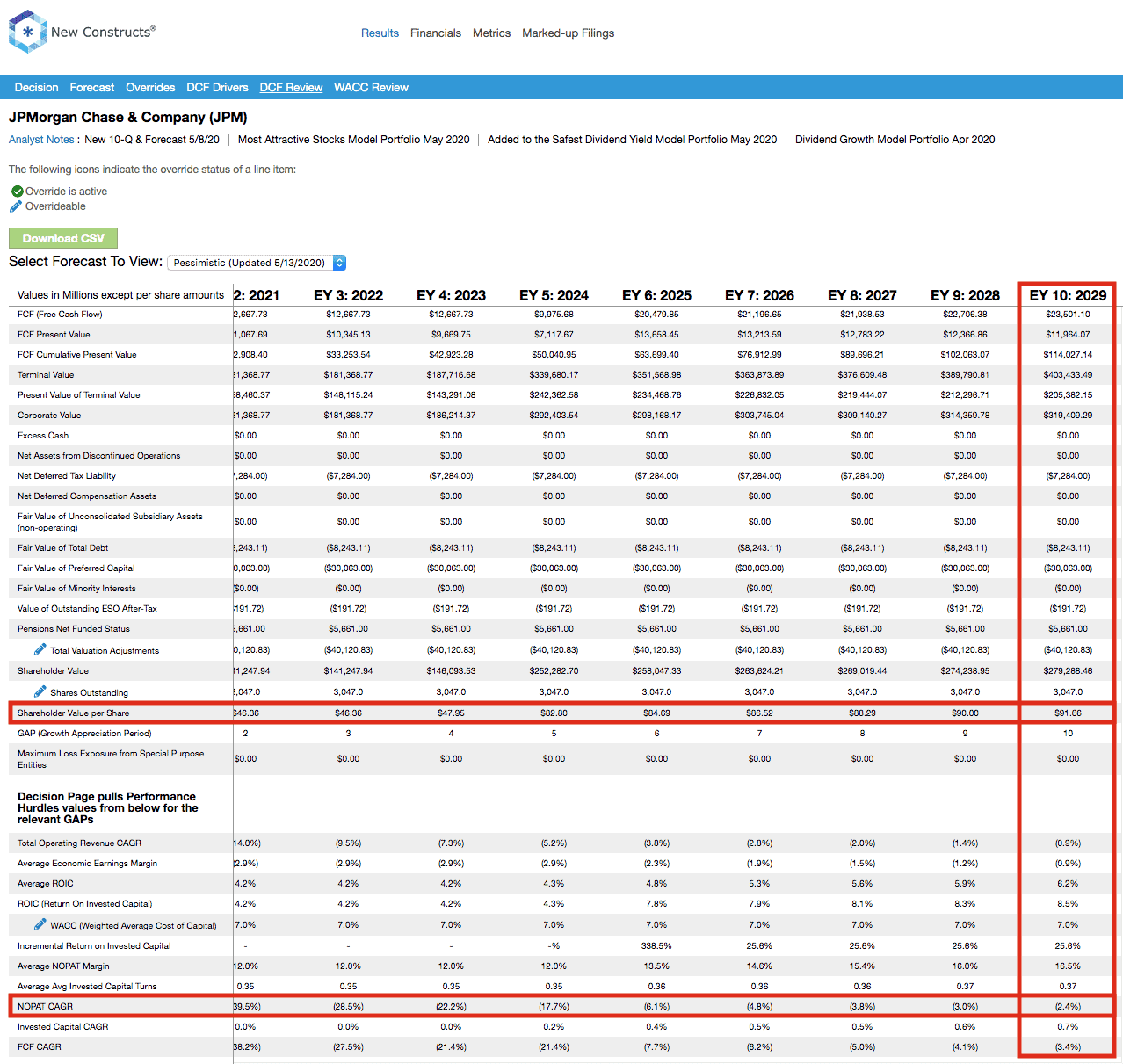Open Marked-up Filings
The height and width of the screenshot is (1064, 1123).
pos(569,33)
